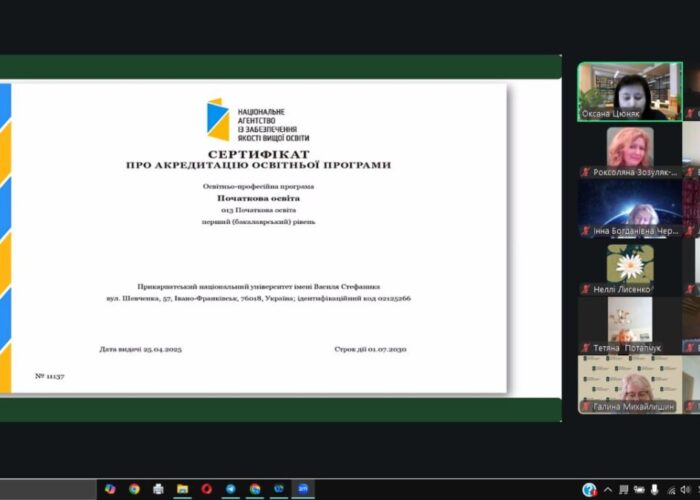The height and width of the screenshot is (500, 700).
Task: Switch to the Zoom app in taskbar
Action: point(302,489)
